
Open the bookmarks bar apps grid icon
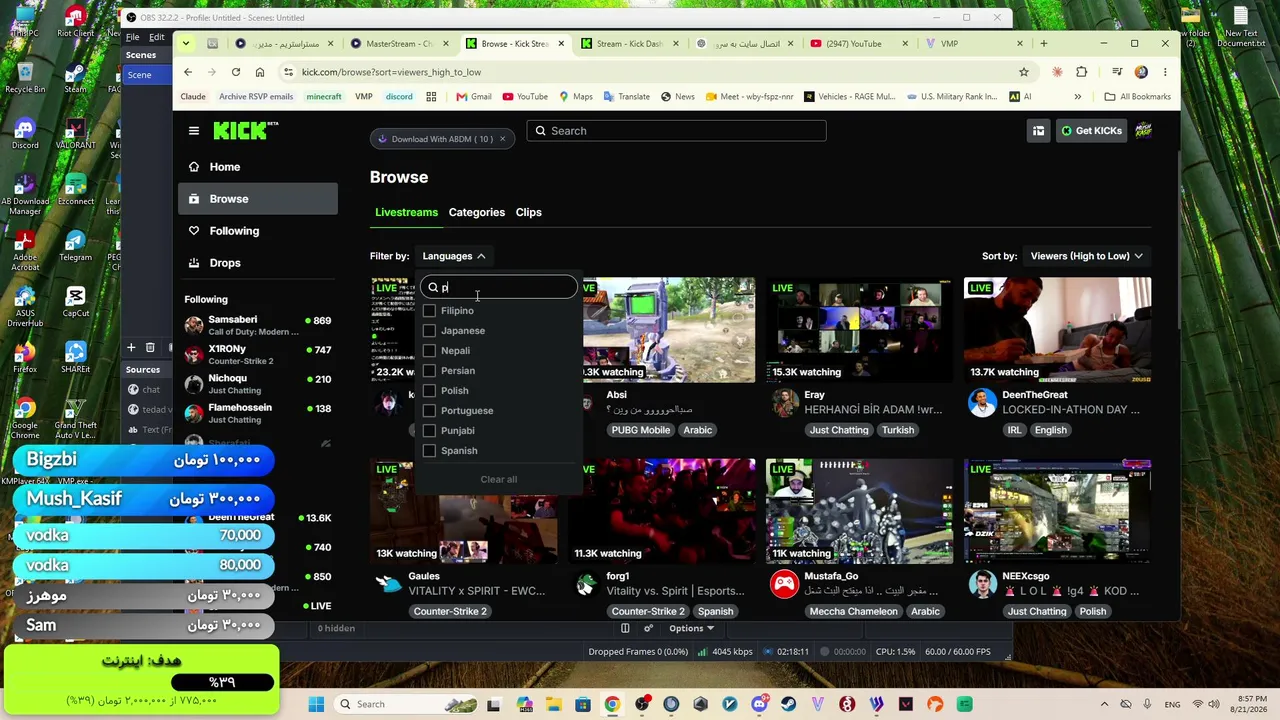(x=432, y=97)
